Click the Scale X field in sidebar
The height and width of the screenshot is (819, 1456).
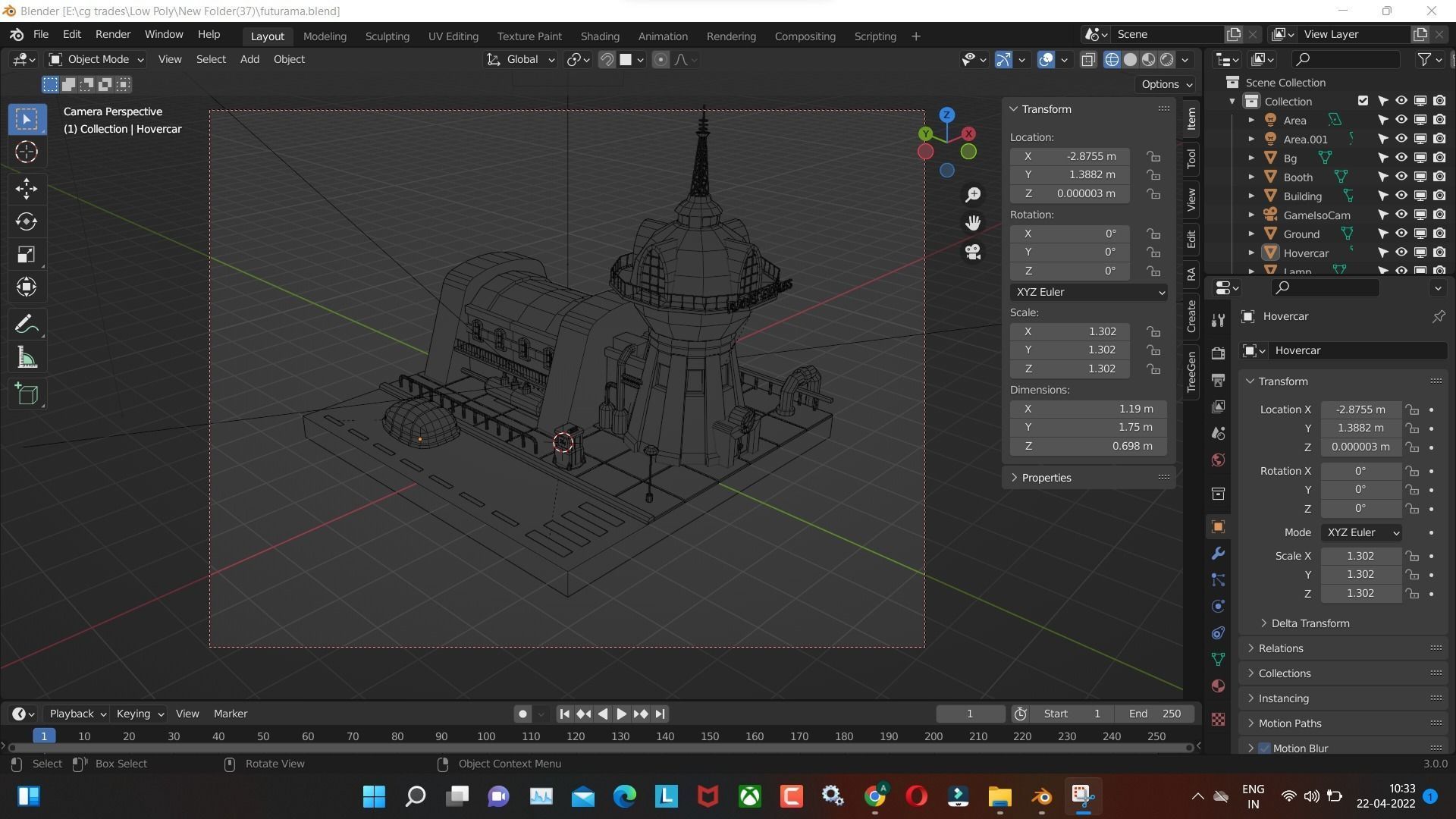pyautogui.click(x=1070, y=331)
